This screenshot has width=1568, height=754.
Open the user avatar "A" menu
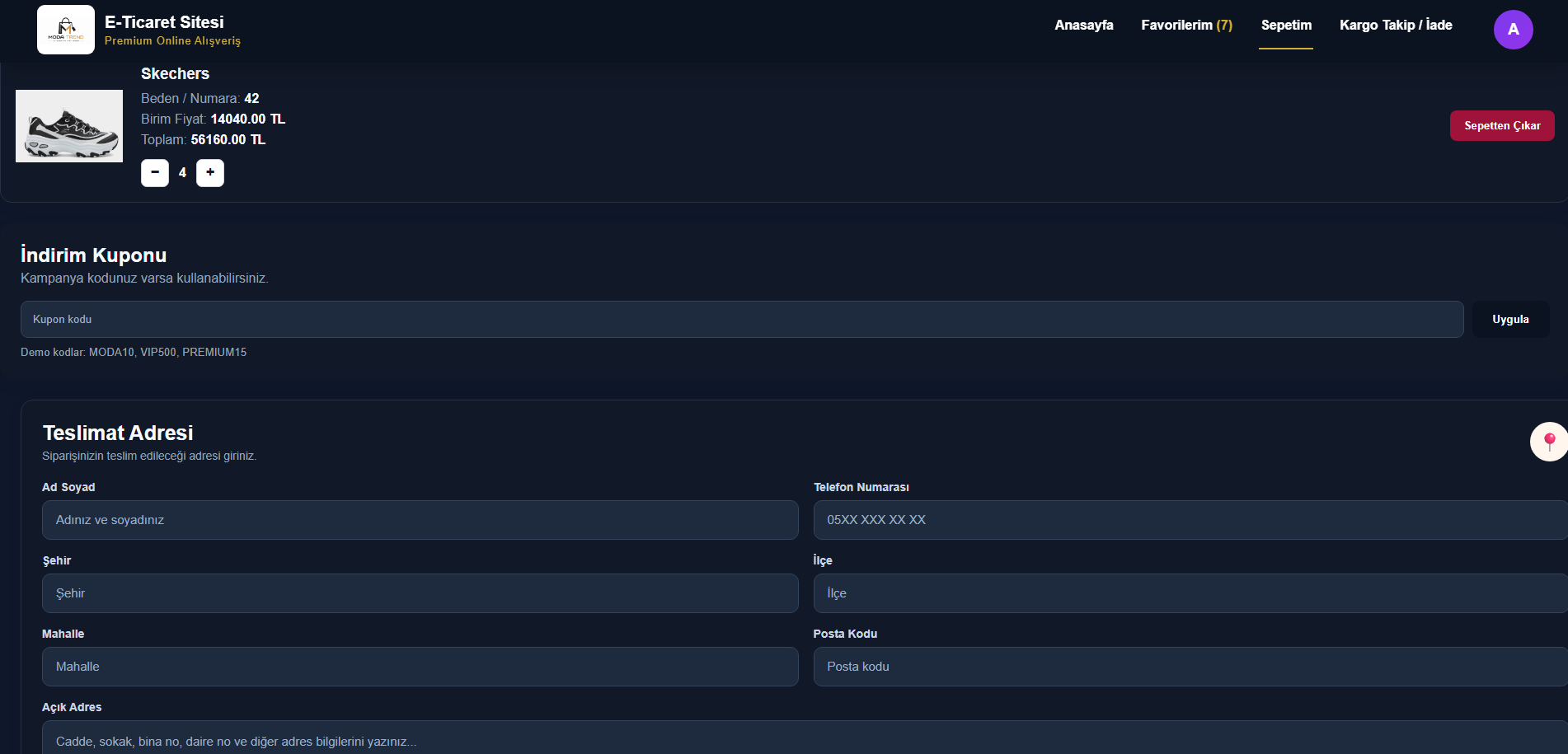[1513, 30]
